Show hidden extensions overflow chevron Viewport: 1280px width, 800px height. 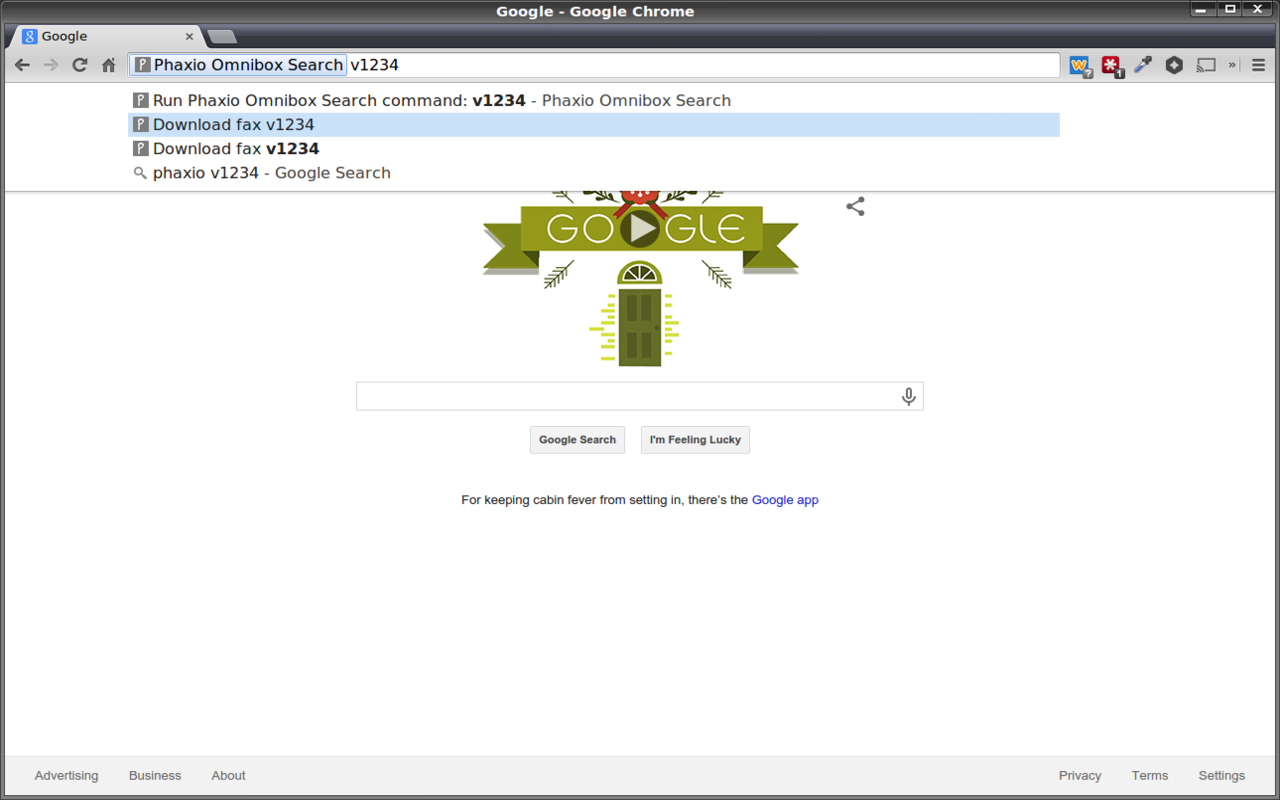coord(1232,65)
